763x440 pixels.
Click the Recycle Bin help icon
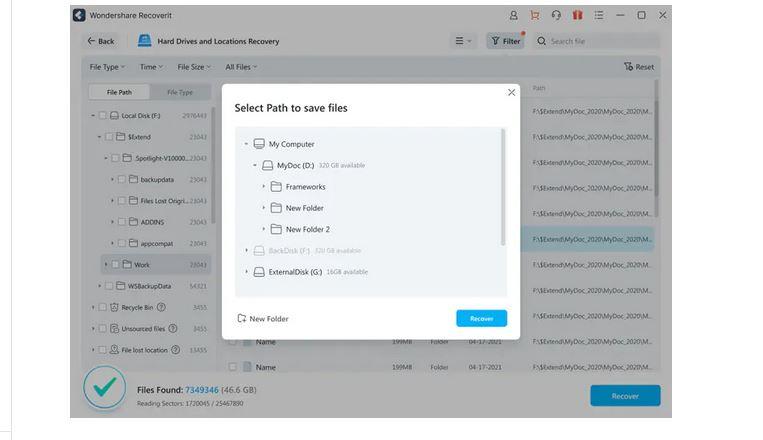coord(162,307)
